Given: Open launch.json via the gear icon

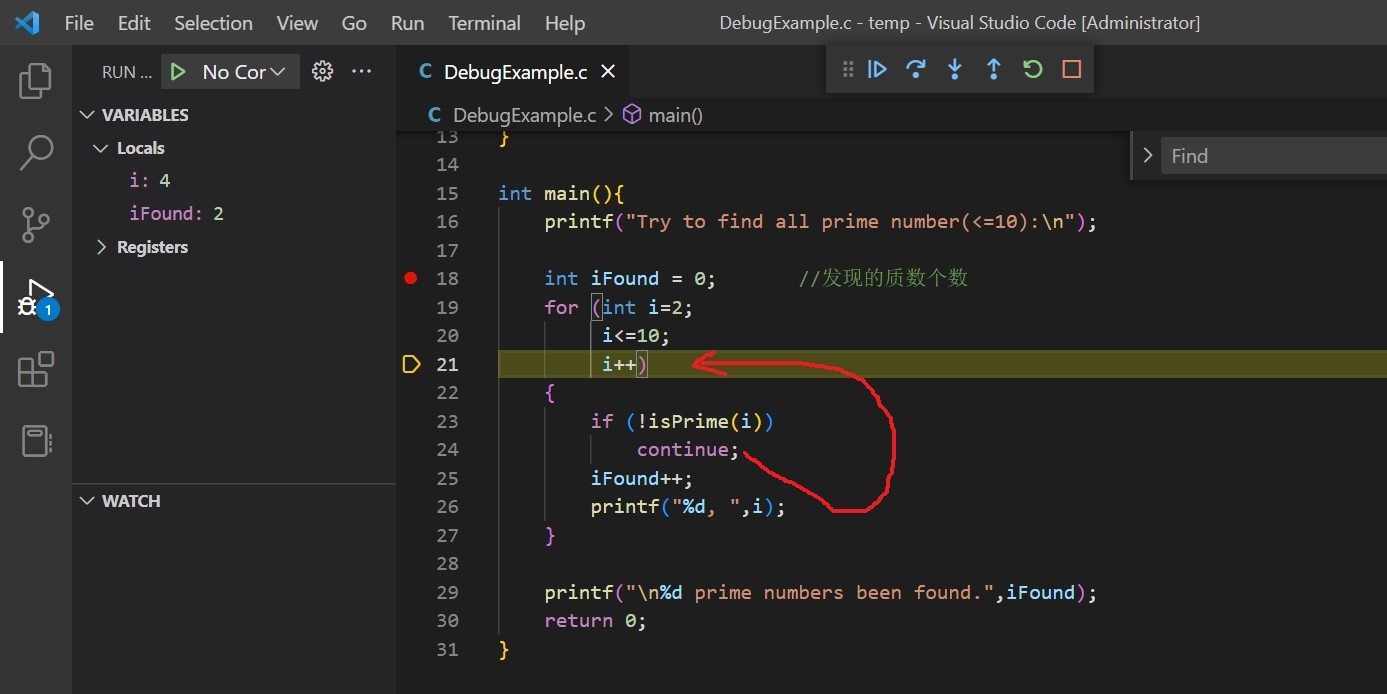Looking at the screenshot, I should (x=322, y=71).
